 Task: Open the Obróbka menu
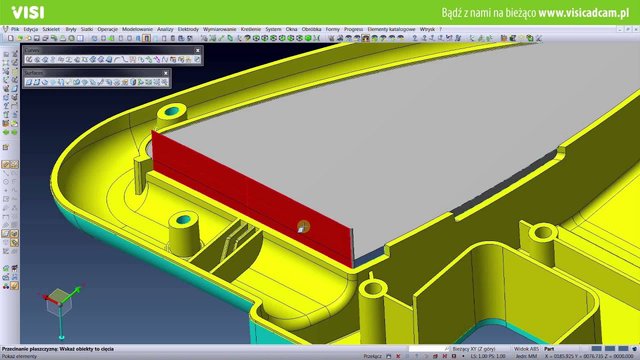point(311,29)
